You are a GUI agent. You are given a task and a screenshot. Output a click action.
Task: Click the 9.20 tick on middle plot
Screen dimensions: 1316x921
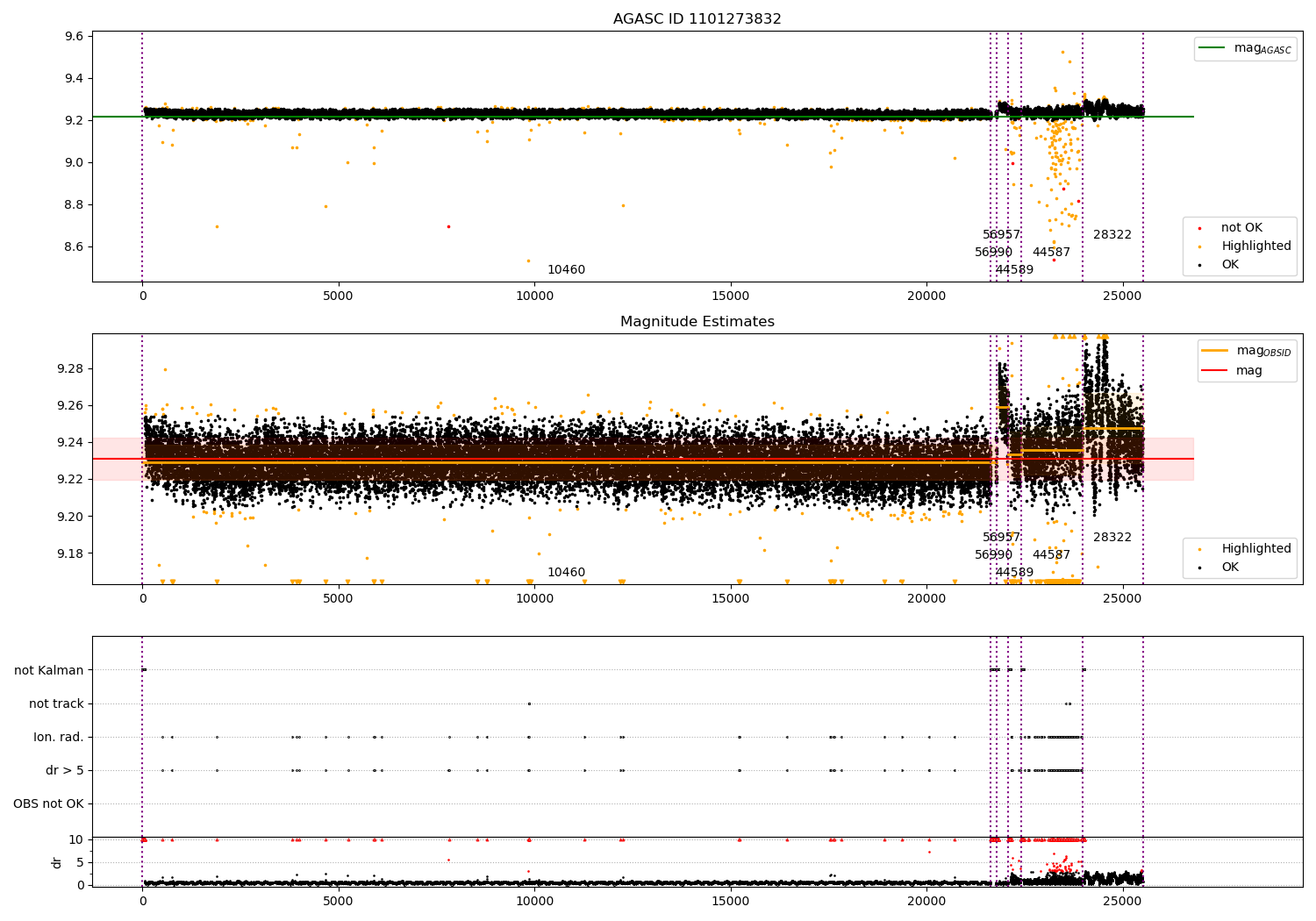(70, 517)
